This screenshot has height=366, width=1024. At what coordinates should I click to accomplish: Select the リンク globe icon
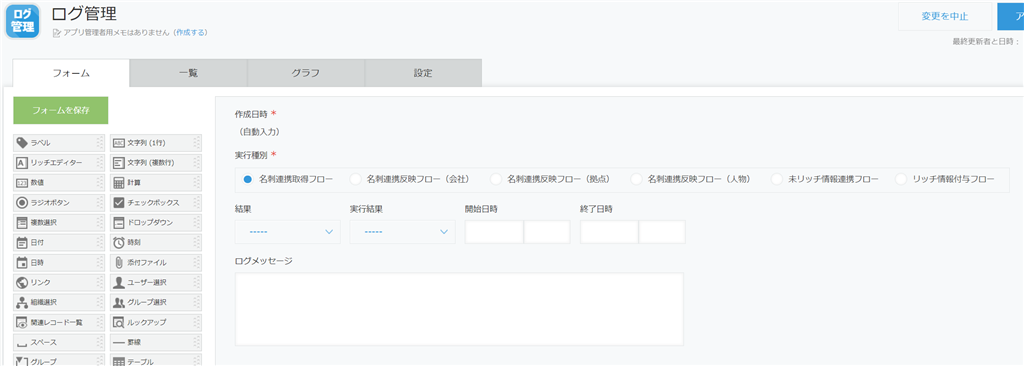click(22, 282)
